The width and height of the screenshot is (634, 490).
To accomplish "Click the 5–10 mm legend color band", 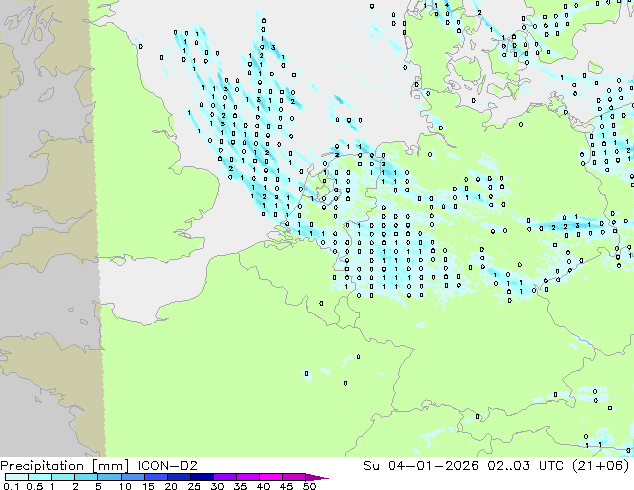I will [111, 477].
